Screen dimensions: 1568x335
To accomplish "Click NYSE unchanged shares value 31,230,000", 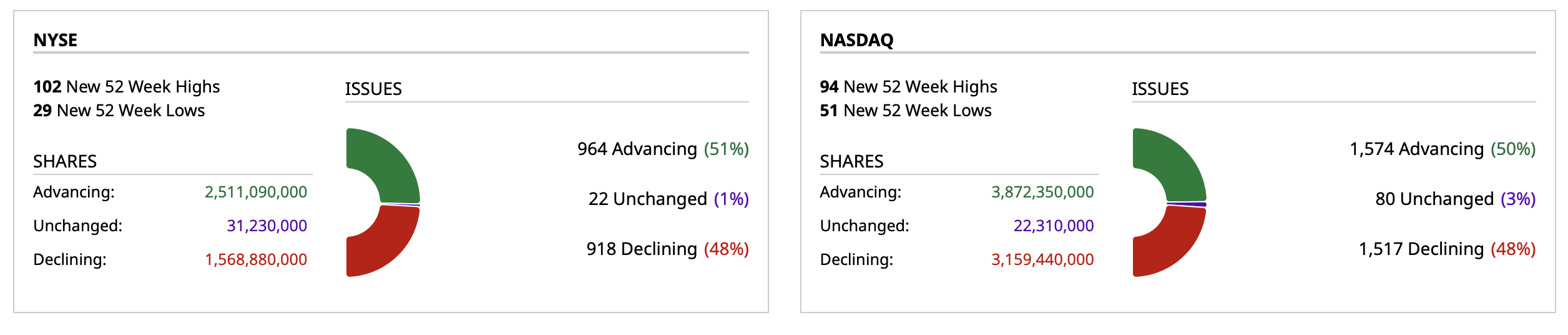I will [267, 226].
